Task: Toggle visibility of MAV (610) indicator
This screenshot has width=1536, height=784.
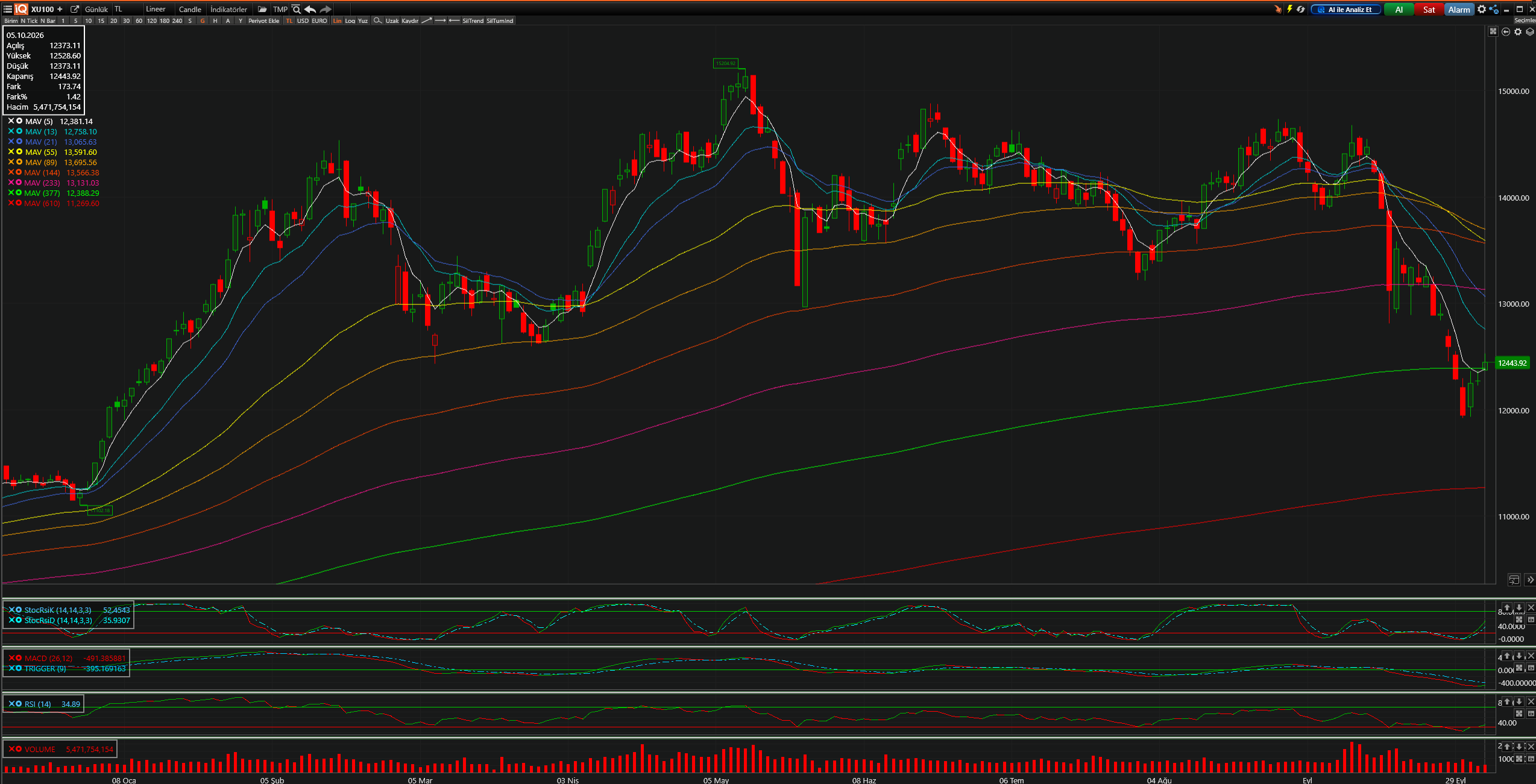Action: pyautogui.click(x=19, y=203)
